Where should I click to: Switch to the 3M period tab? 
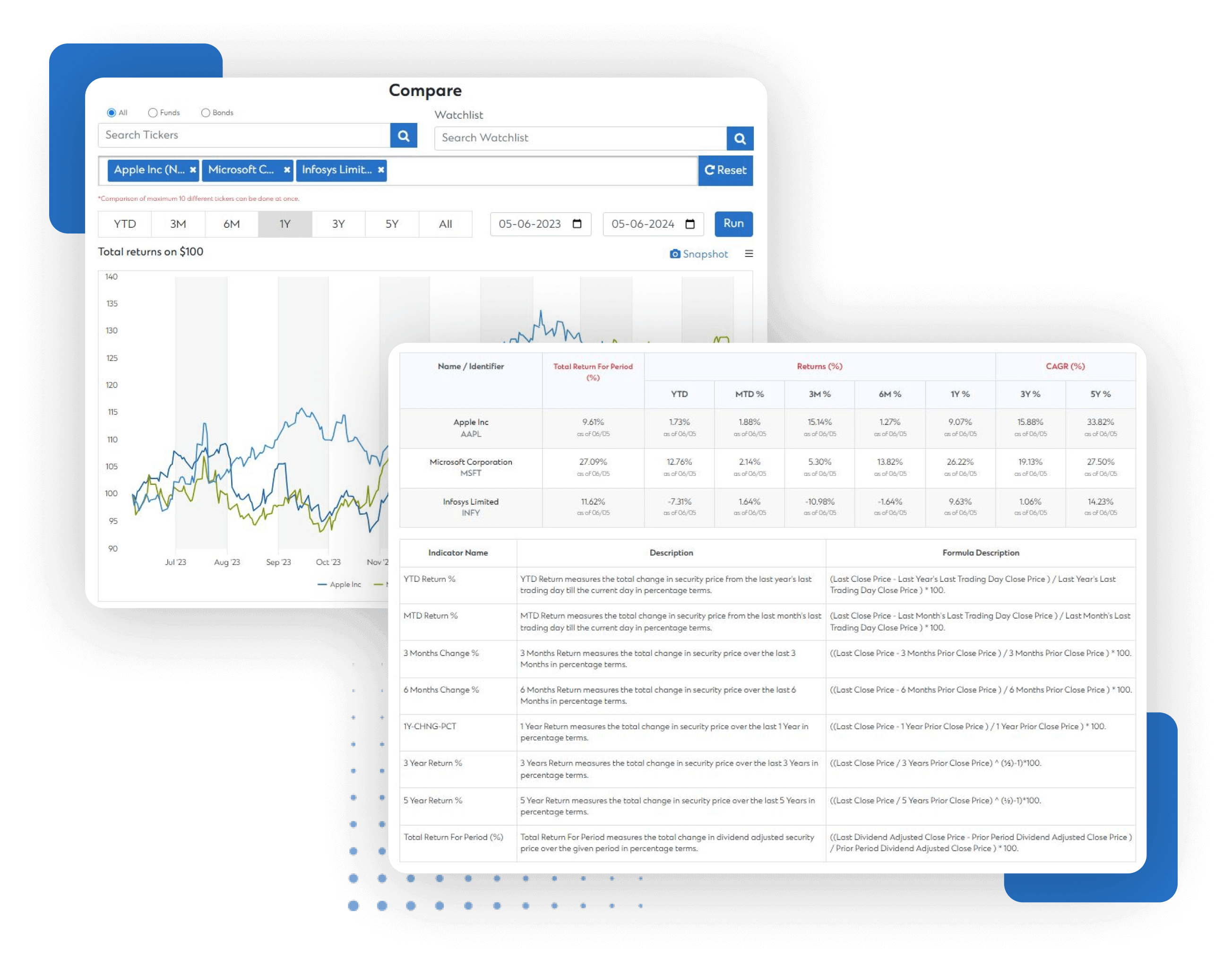tap(178, 224)
